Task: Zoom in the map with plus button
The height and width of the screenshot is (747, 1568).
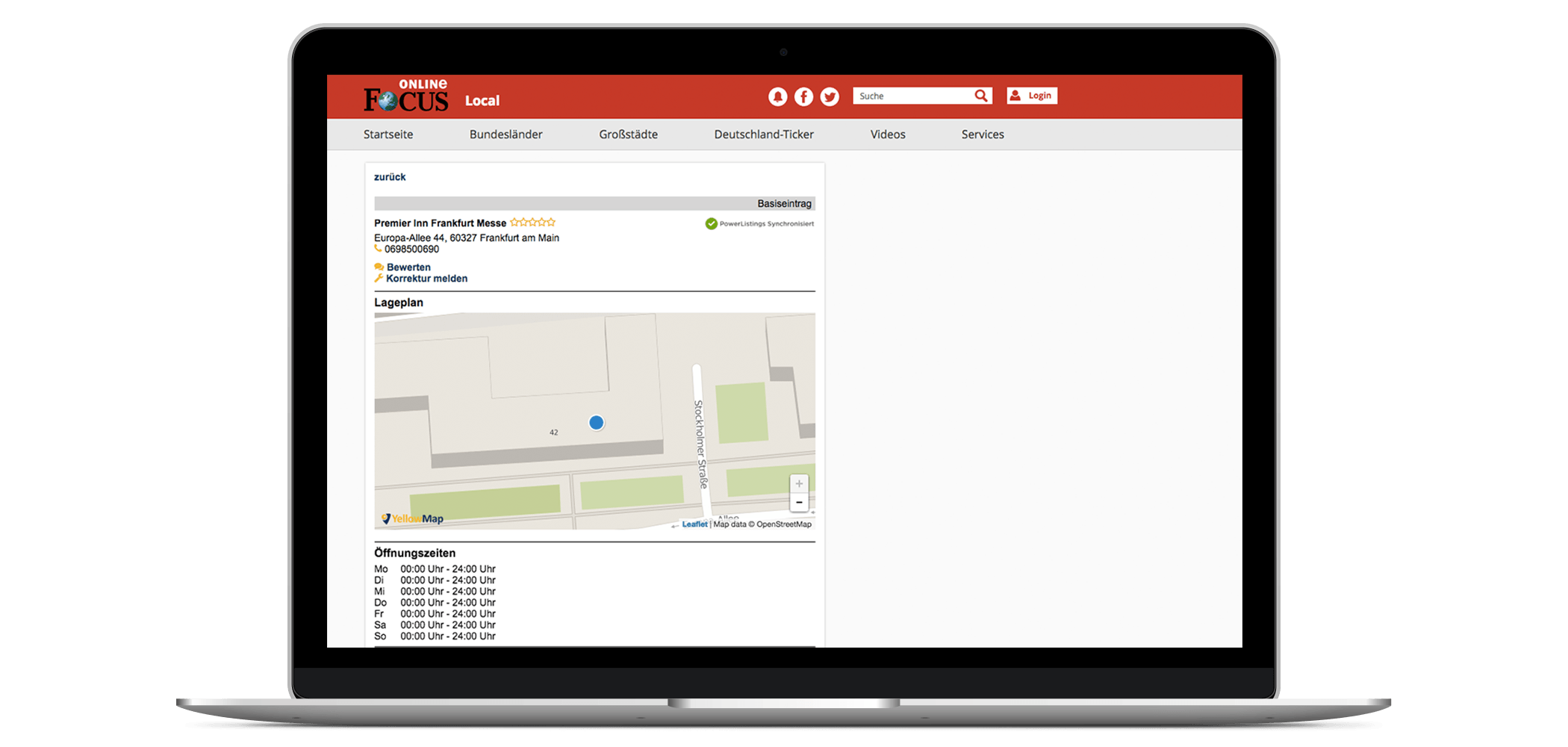Action: 799,484
